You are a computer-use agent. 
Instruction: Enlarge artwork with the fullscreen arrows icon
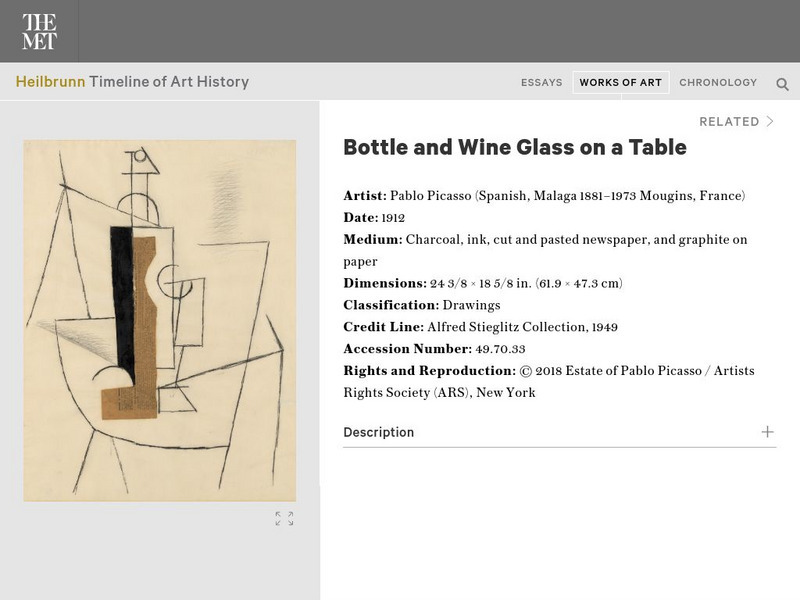click(285, 518)
